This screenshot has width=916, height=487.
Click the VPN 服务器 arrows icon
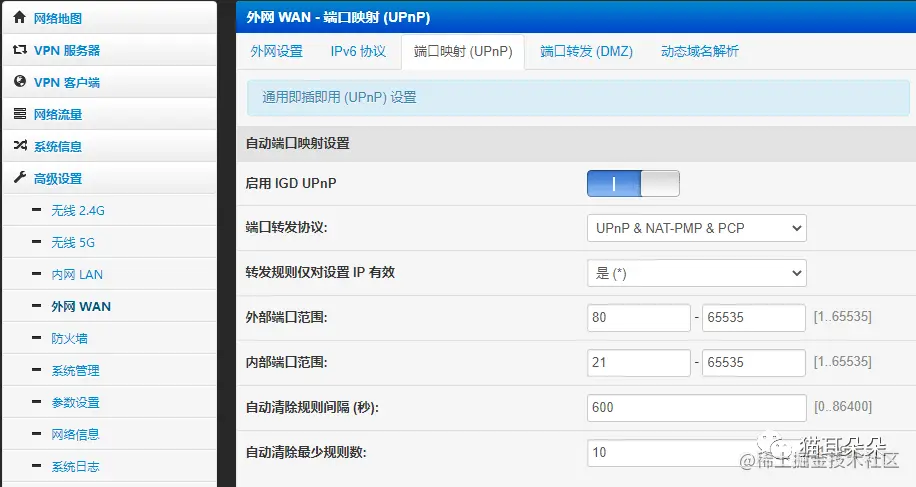[19, 50]
